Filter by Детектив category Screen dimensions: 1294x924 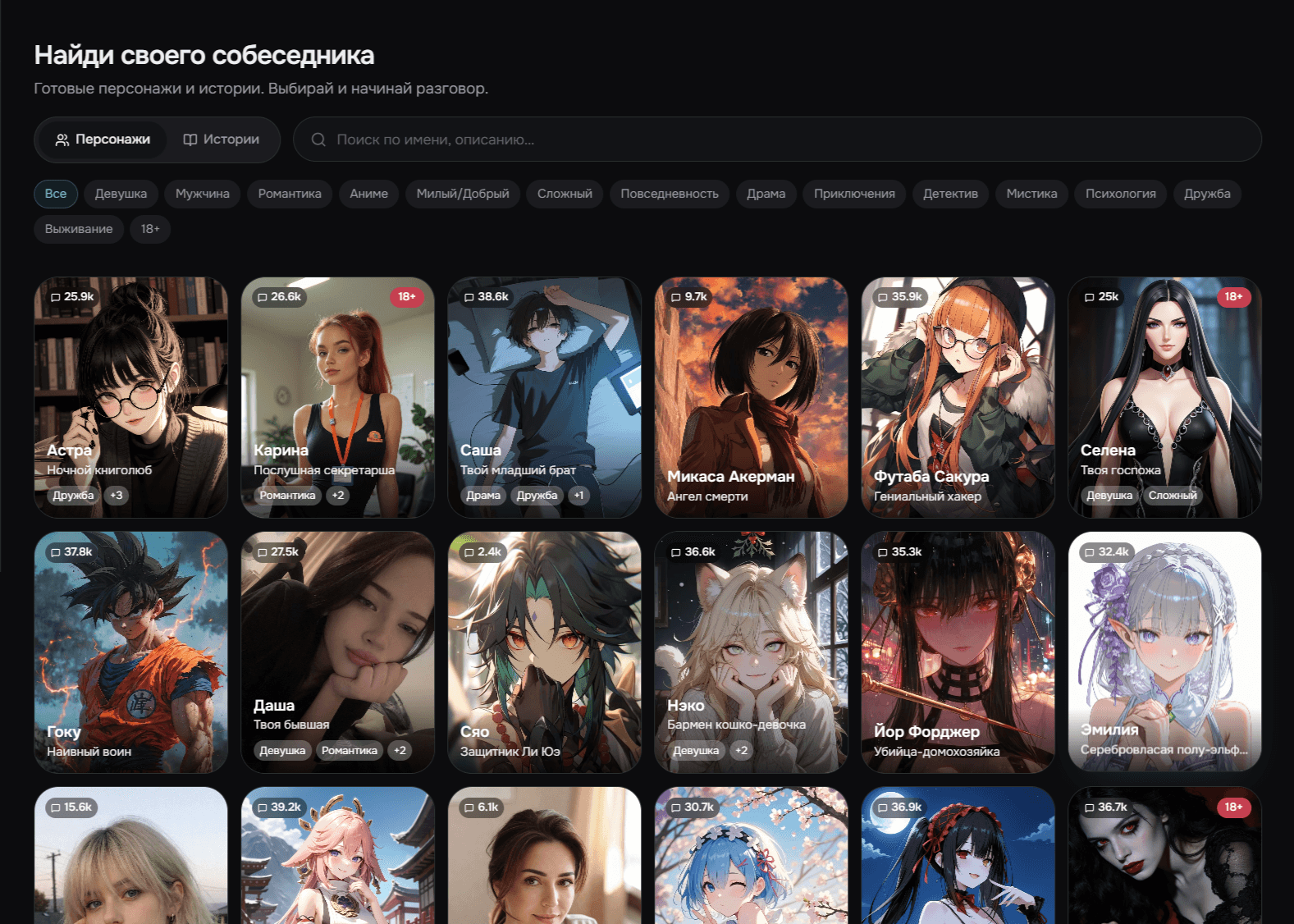(951, 194)
